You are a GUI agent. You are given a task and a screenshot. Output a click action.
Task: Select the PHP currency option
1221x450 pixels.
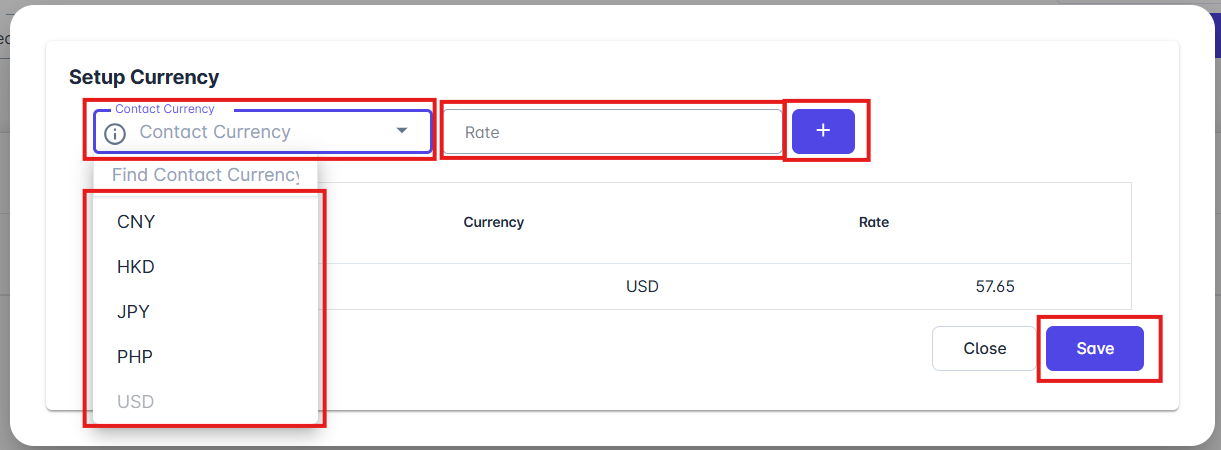[135, 357]
